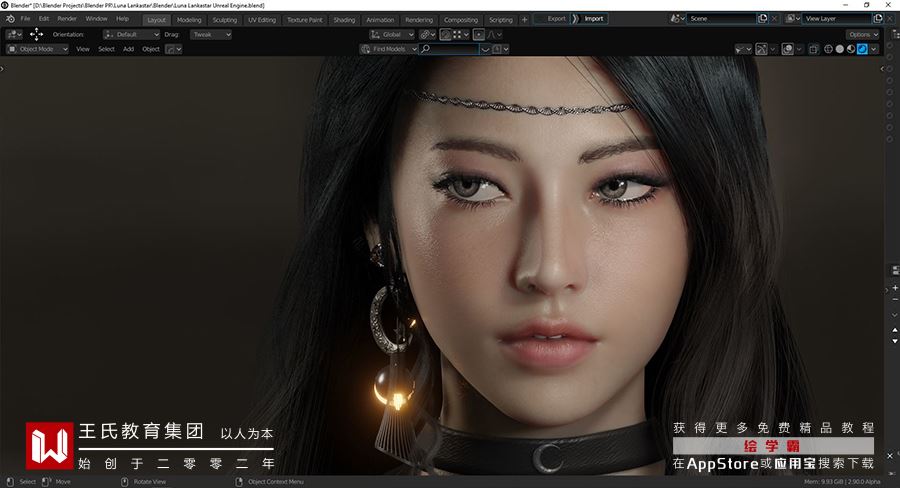Open the Drag Tweak dropdown

pyautogui.click(x=211, y=34)
